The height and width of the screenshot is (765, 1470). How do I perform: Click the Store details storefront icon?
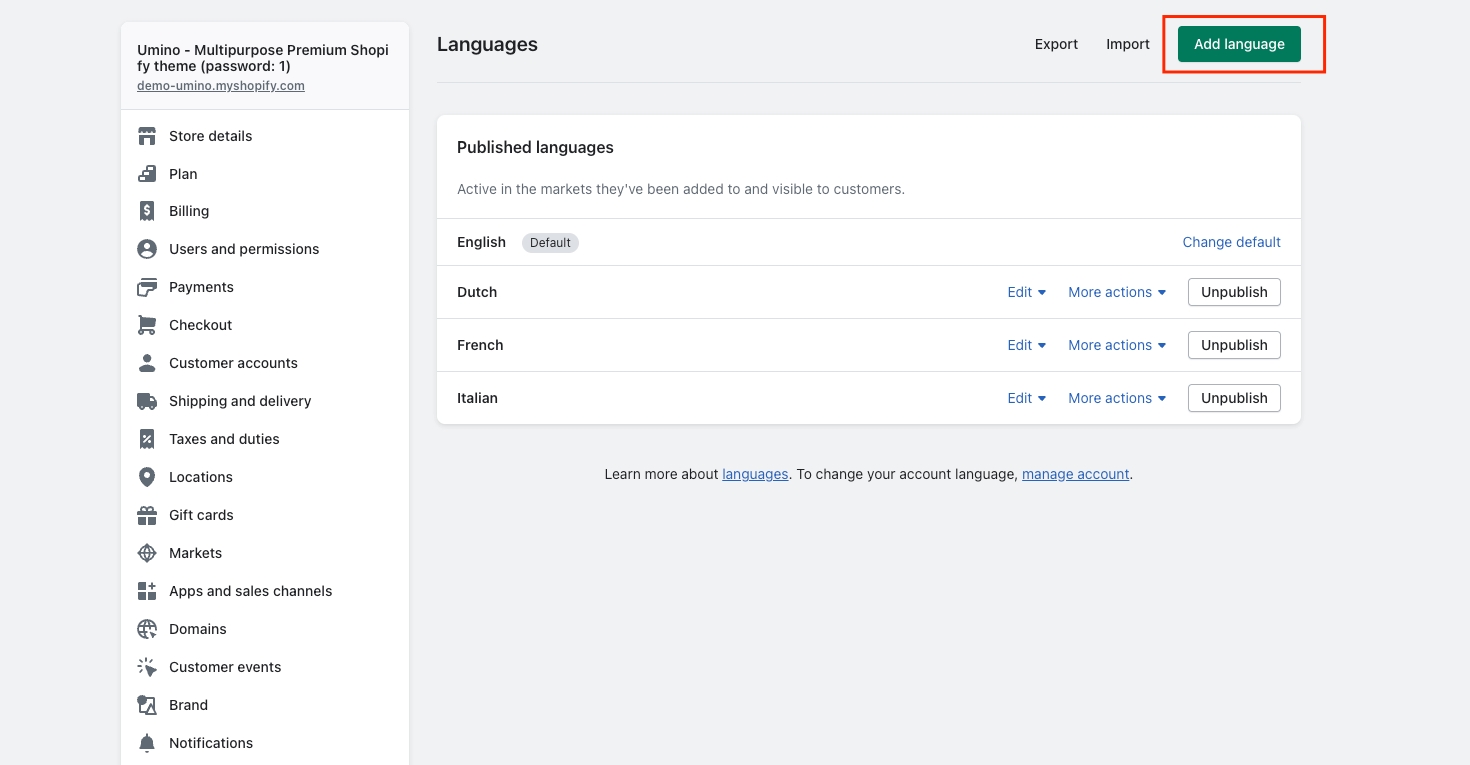(147, 136)
